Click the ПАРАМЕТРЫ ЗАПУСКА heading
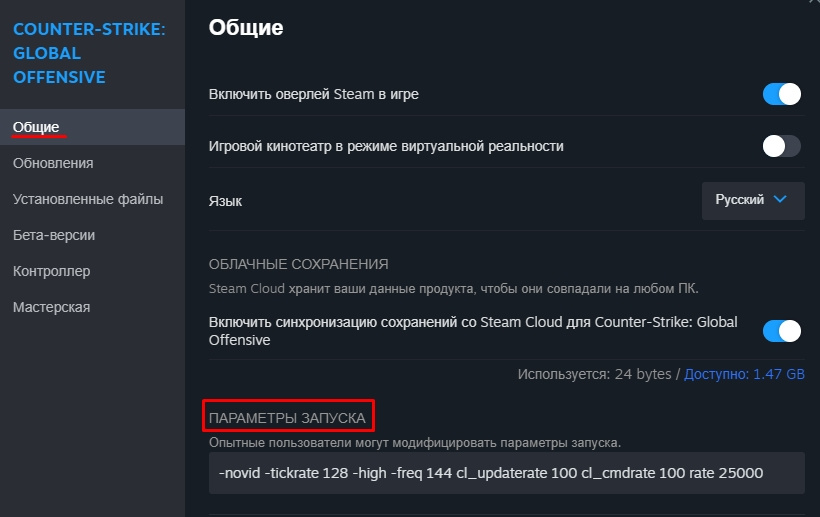Viewport: 820px width, 517px height. (x=286, y=416)
